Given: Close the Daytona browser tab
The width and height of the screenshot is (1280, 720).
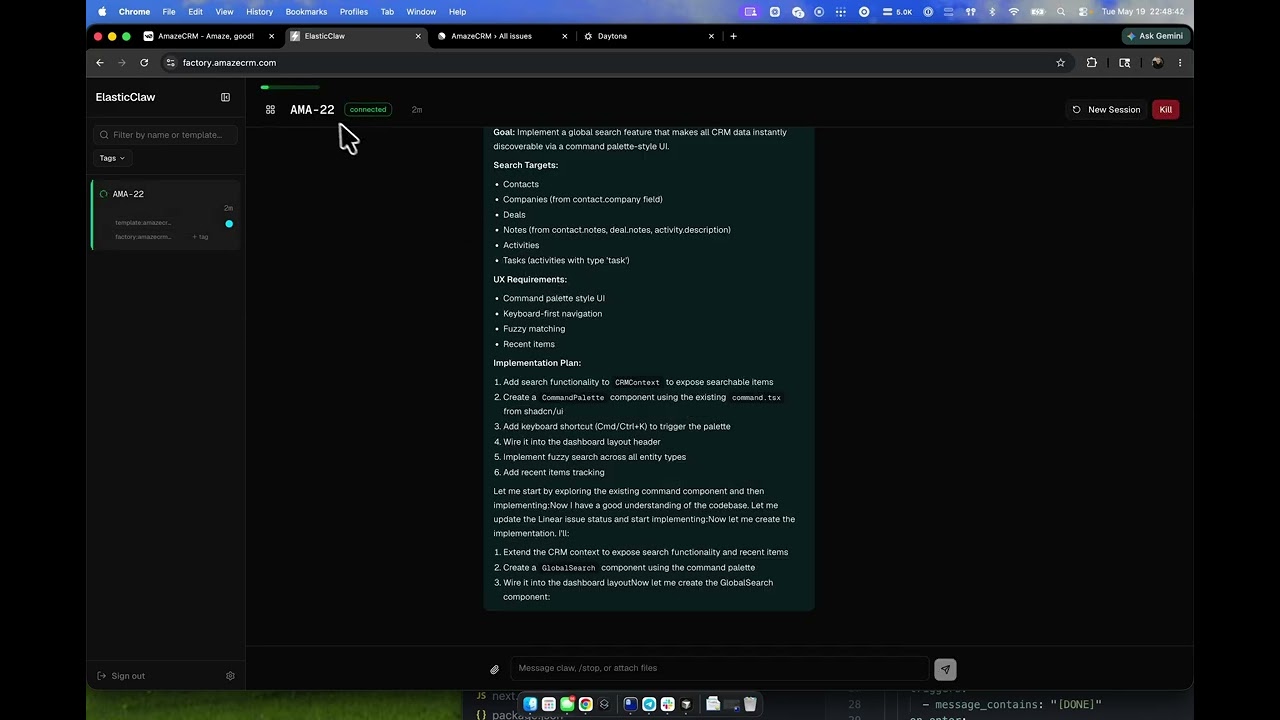Looking at the screenshot, I should pyautogui.click(x=711, y=36).
